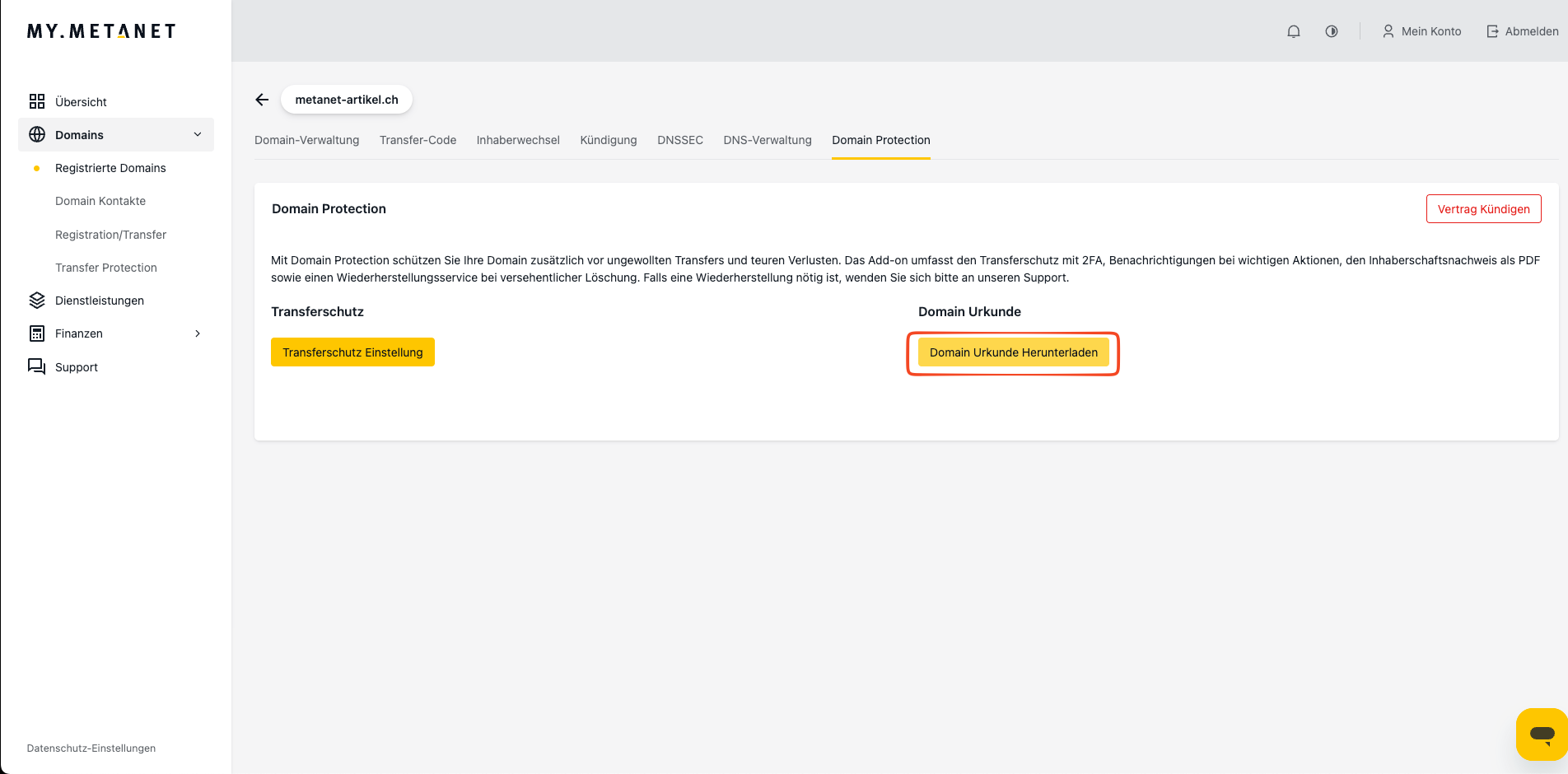Open Registrierte Domains in sidebar
This screenshot has height=774, width=1568.
110,168
